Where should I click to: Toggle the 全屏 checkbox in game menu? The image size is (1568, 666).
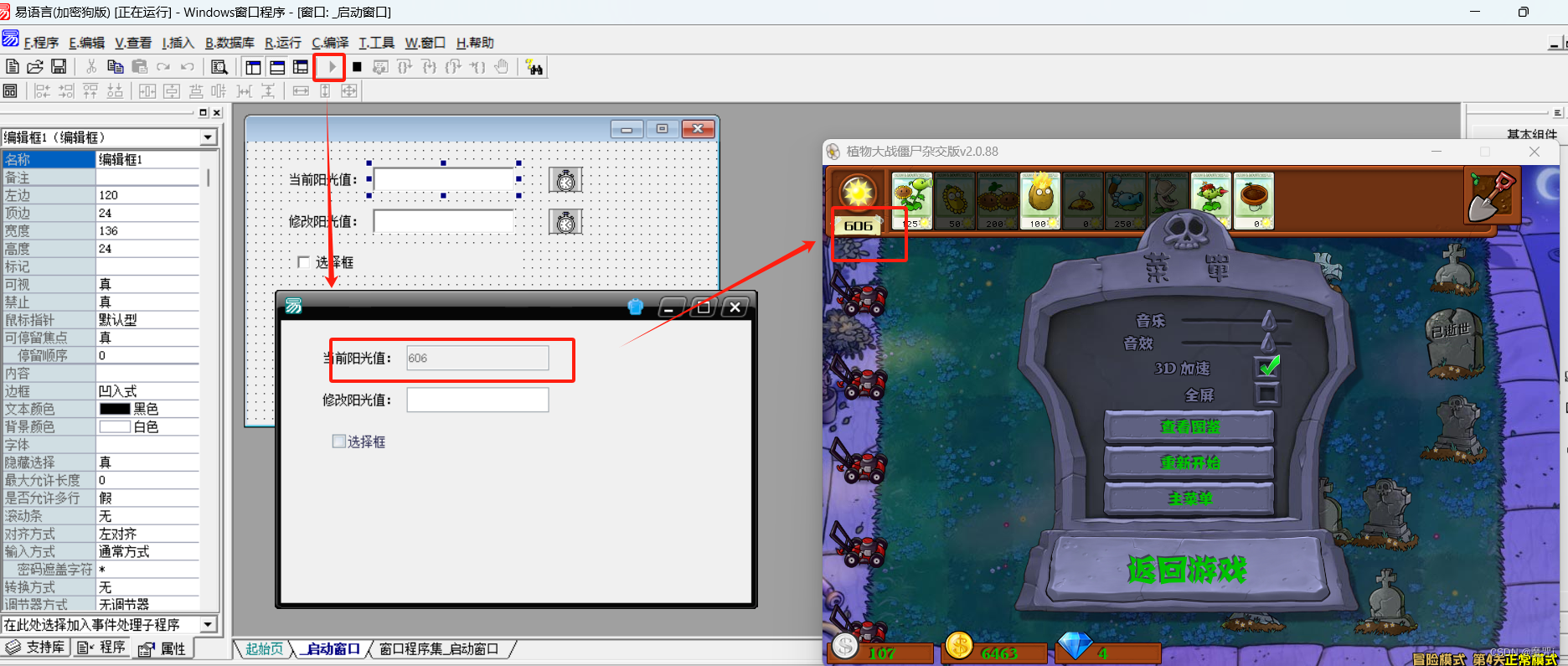click(x=1267, y=394)
